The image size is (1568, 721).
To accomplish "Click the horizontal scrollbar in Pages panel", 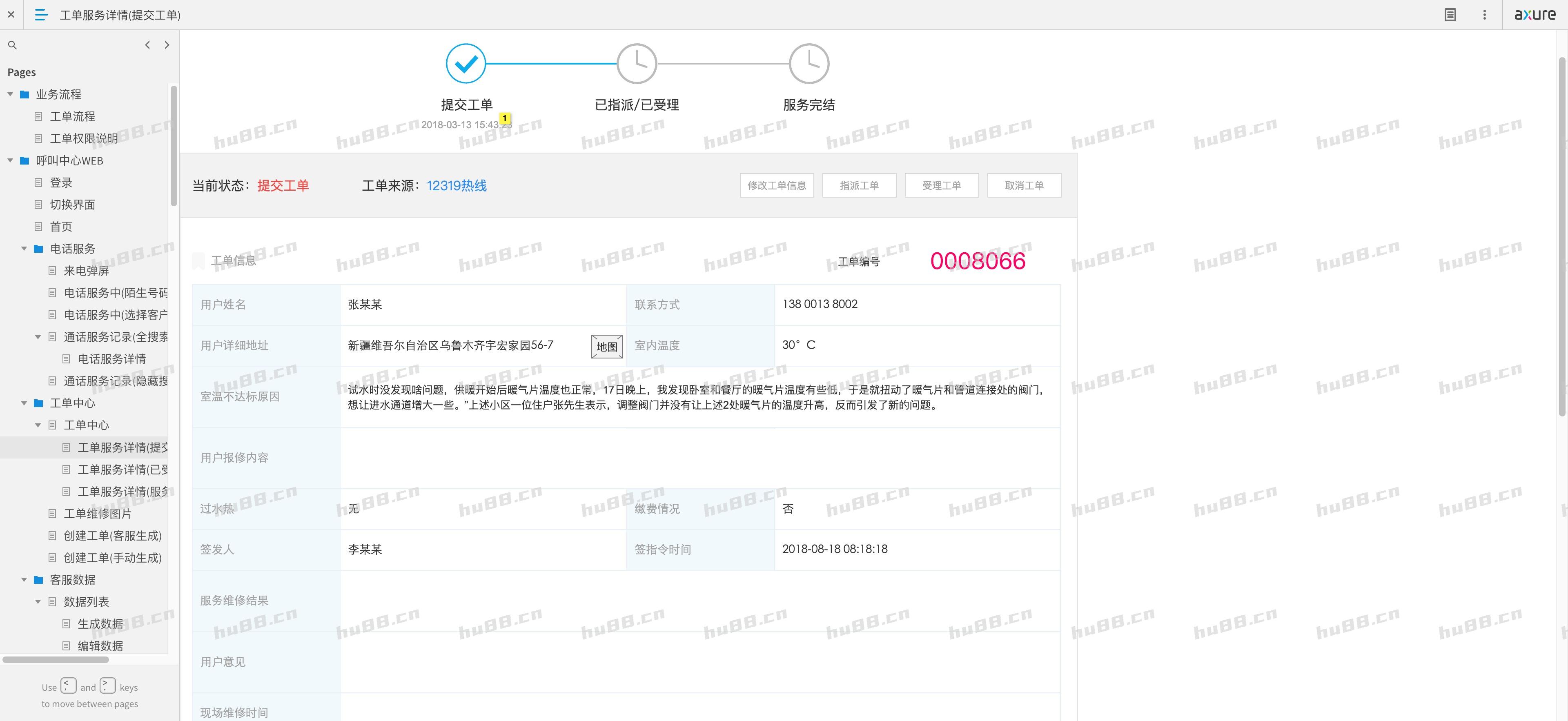I will [x=56, y=659].
